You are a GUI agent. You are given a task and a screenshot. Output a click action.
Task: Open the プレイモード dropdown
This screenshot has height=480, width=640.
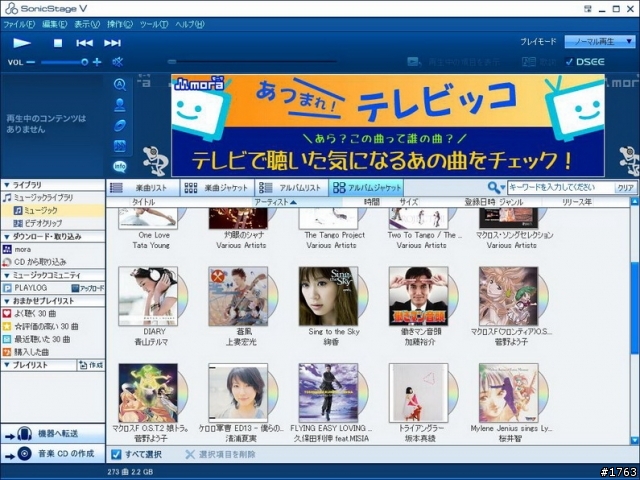pyautogui.click(x=600, y=42)
